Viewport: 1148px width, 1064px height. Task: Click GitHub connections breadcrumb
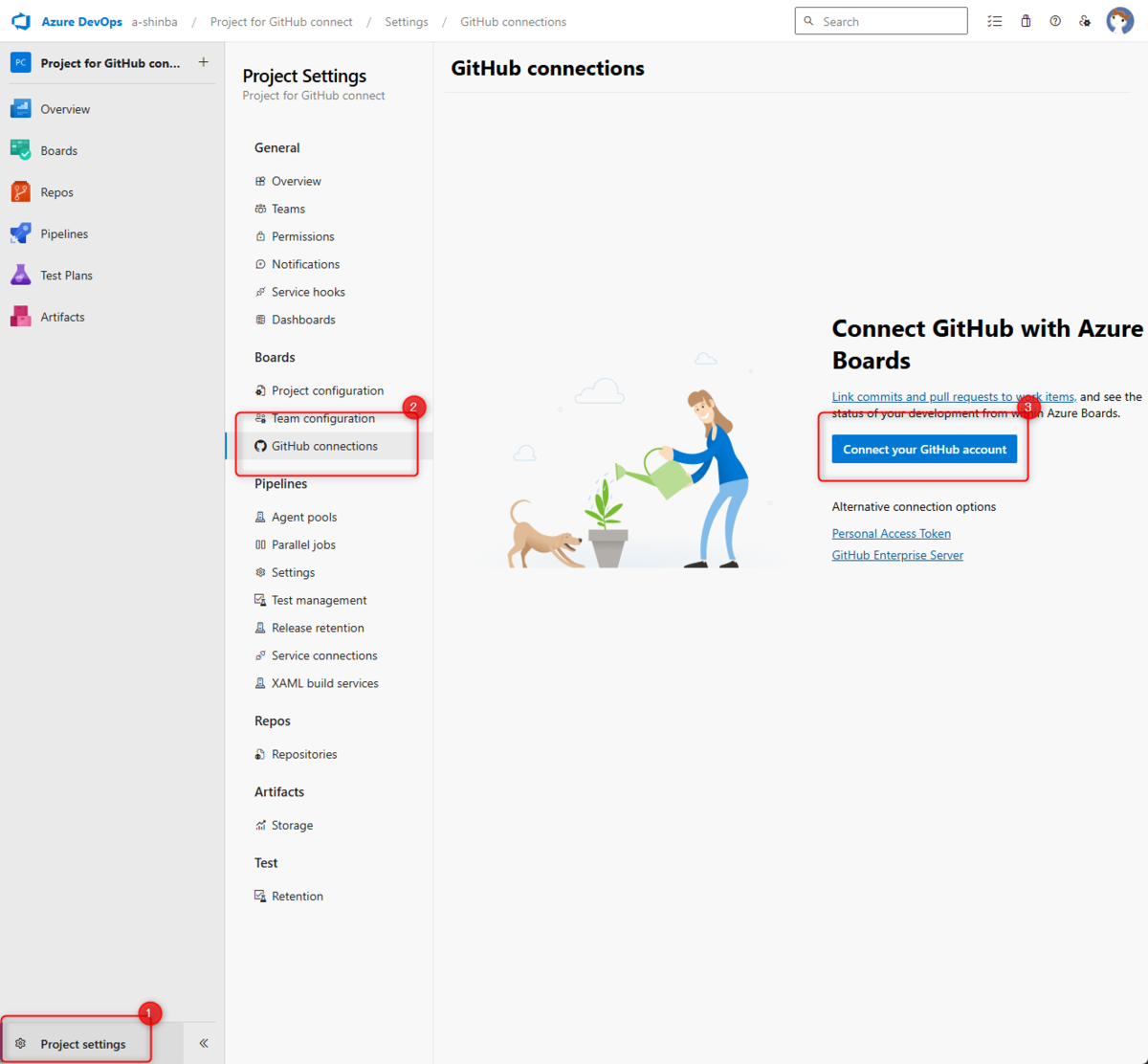coord(513,21)
